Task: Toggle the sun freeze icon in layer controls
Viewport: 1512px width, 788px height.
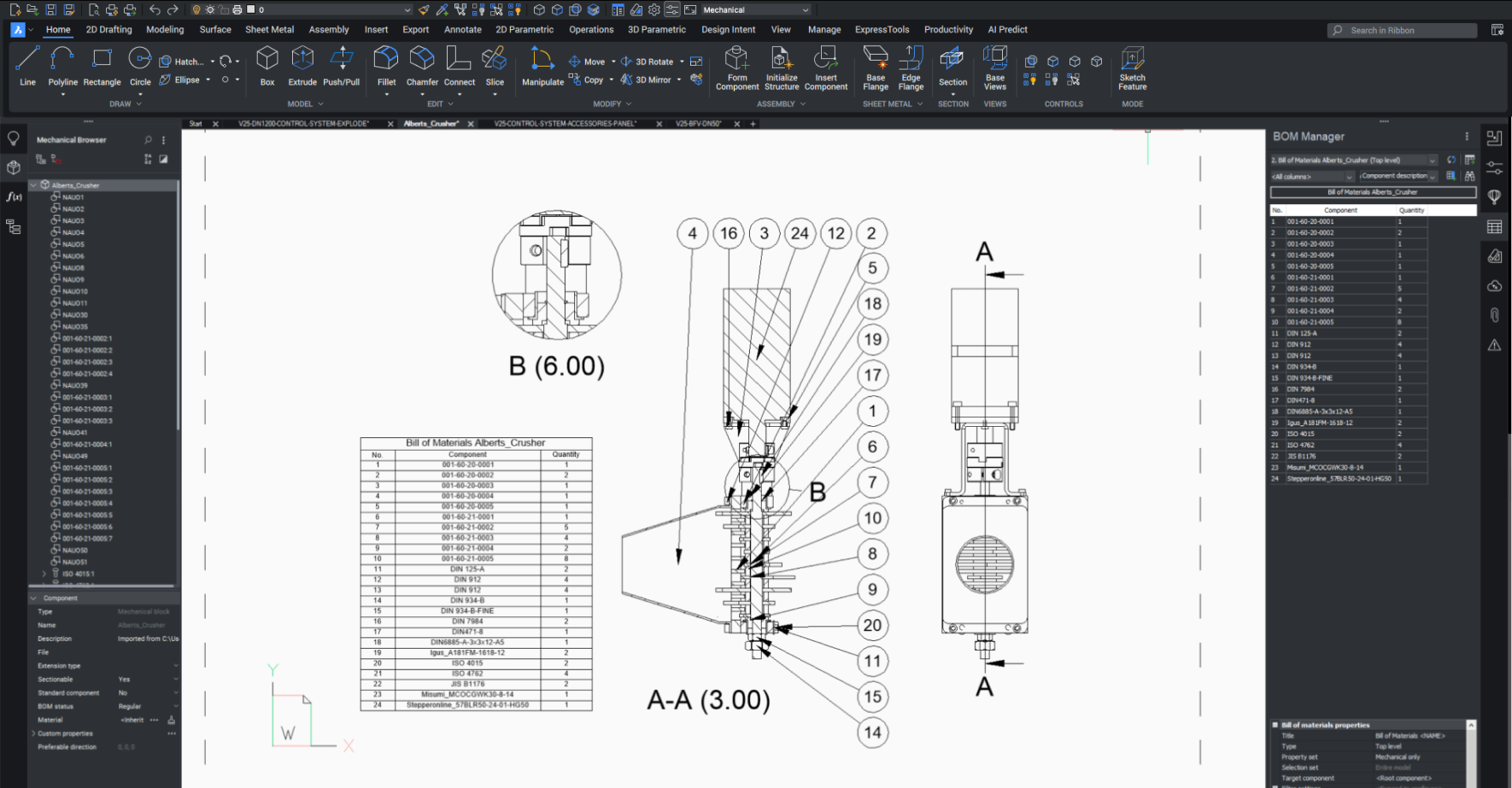Action: click(x=210, y=9)
